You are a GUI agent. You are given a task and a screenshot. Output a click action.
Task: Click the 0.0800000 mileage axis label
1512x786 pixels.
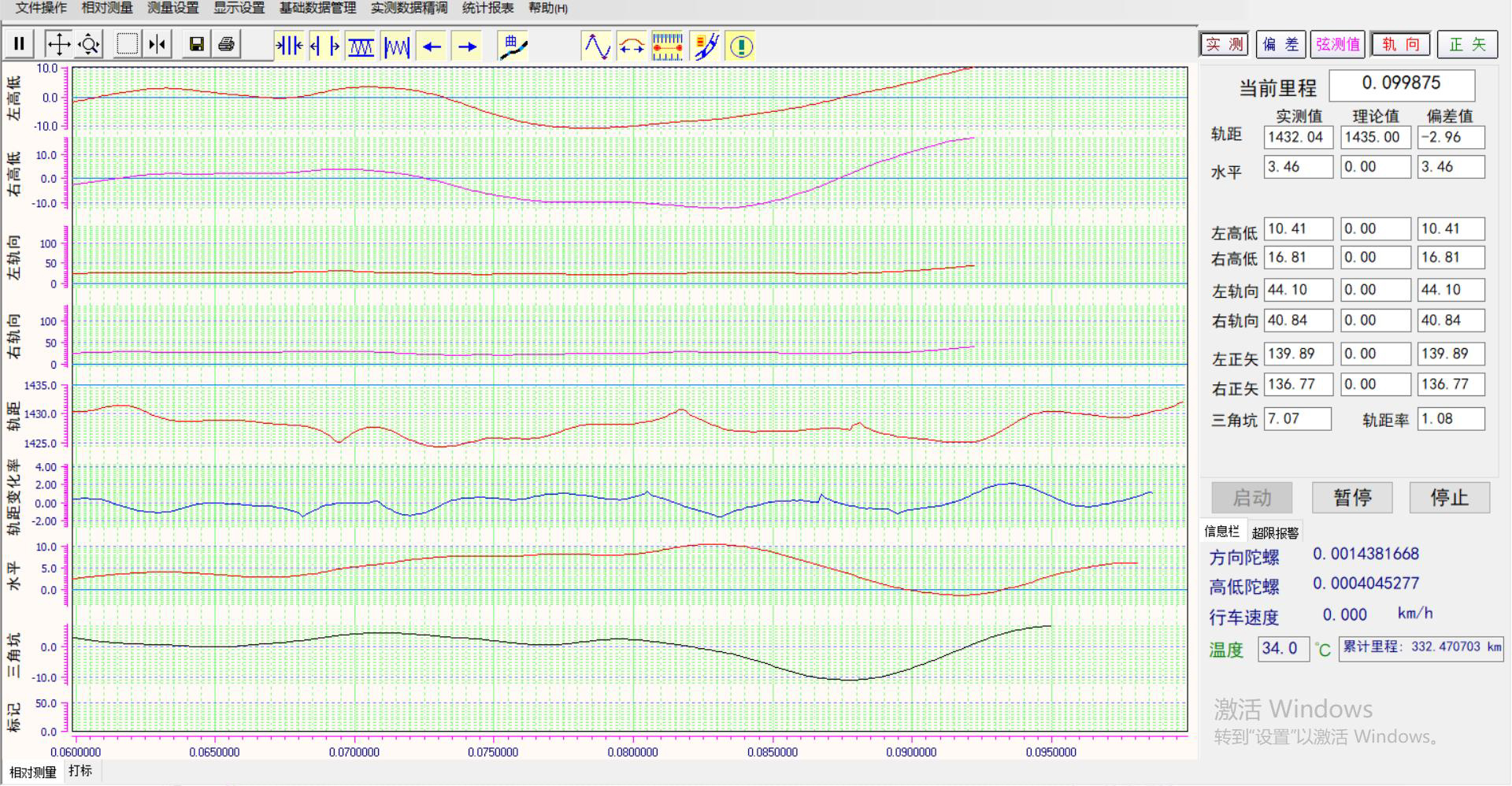(632, 753)
